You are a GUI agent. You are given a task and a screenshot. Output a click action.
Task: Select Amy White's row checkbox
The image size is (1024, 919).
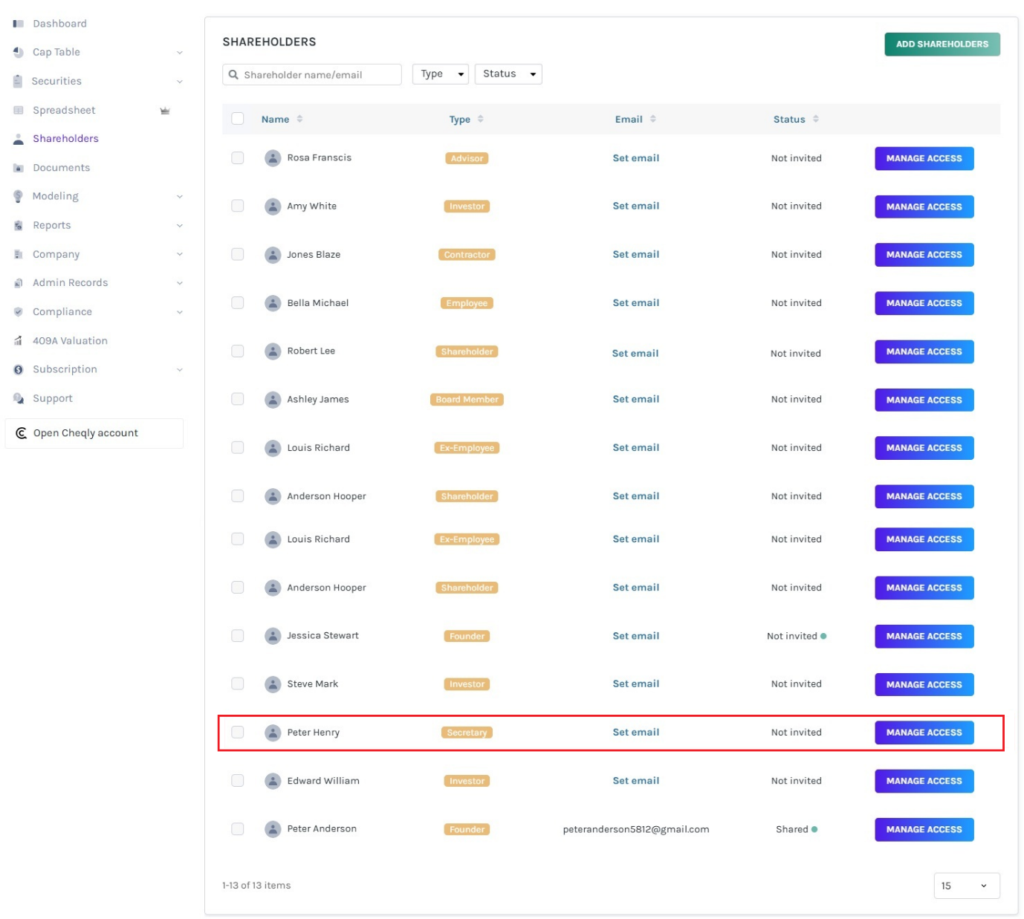click(x=237, y=206)
